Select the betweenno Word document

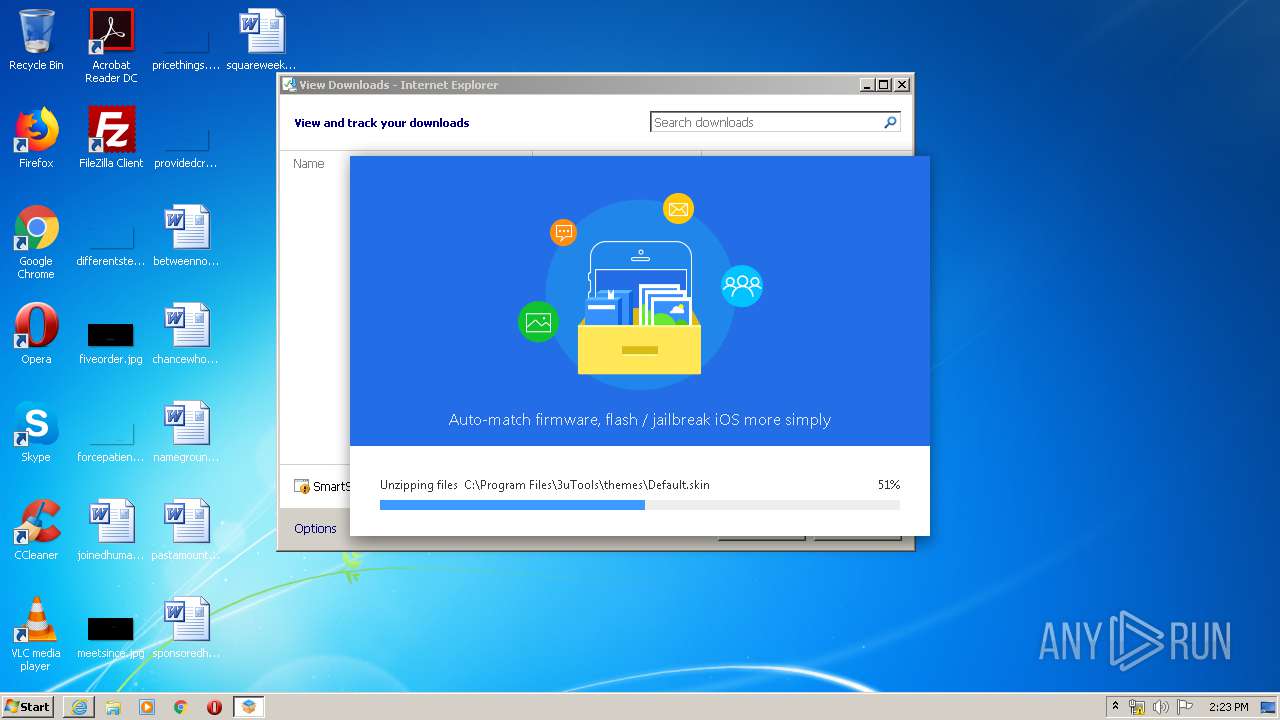click(186, 236)
